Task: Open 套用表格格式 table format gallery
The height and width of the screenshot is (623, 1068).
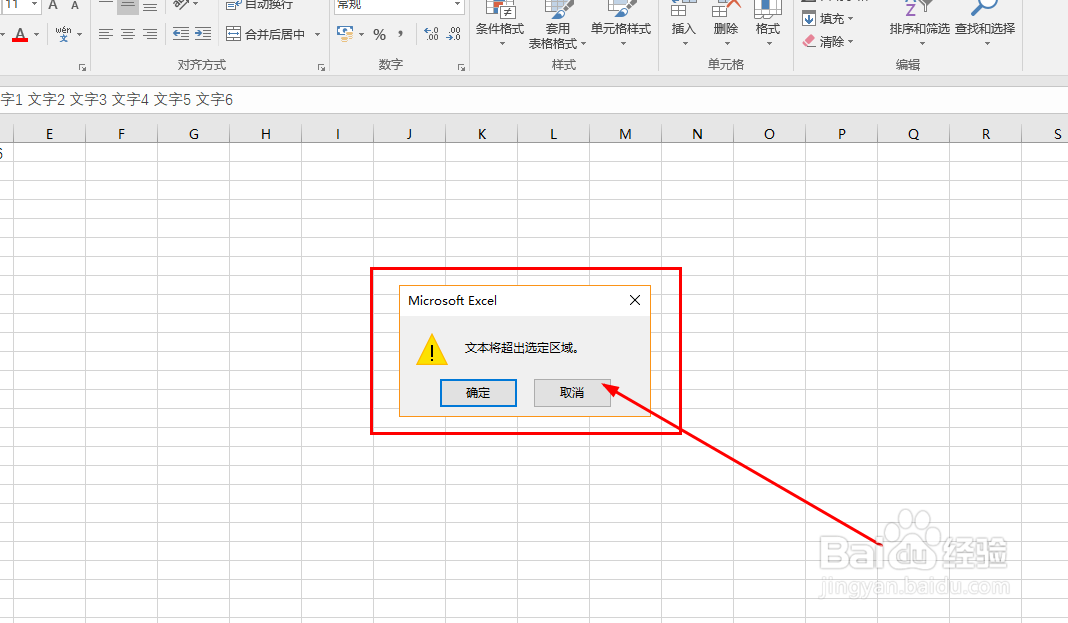Action: click(x=557, y=25)
